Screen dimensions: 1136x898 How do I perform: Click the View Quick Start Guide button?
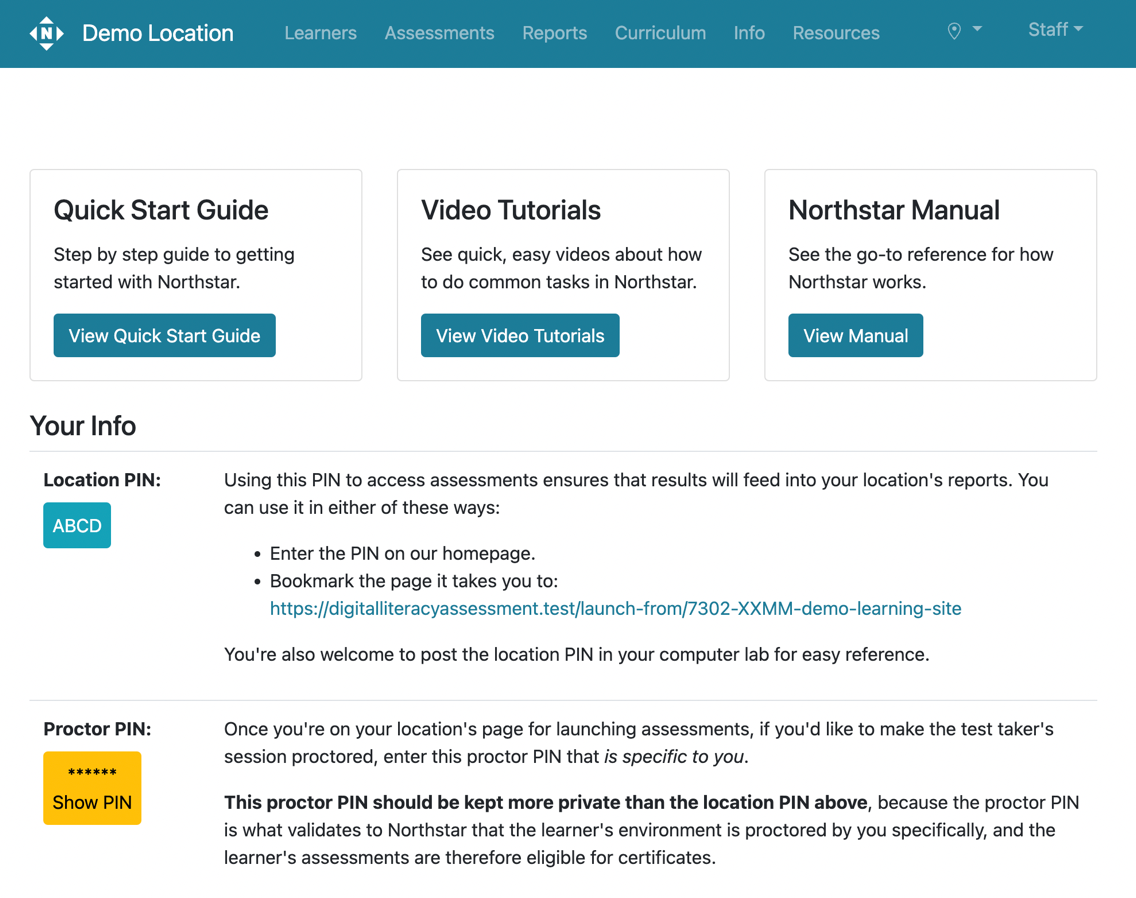(x=164, y=336)
